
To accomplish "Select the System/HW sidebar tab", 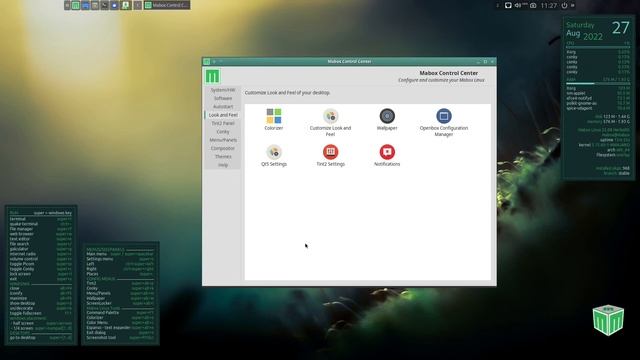I will [223, 90].
